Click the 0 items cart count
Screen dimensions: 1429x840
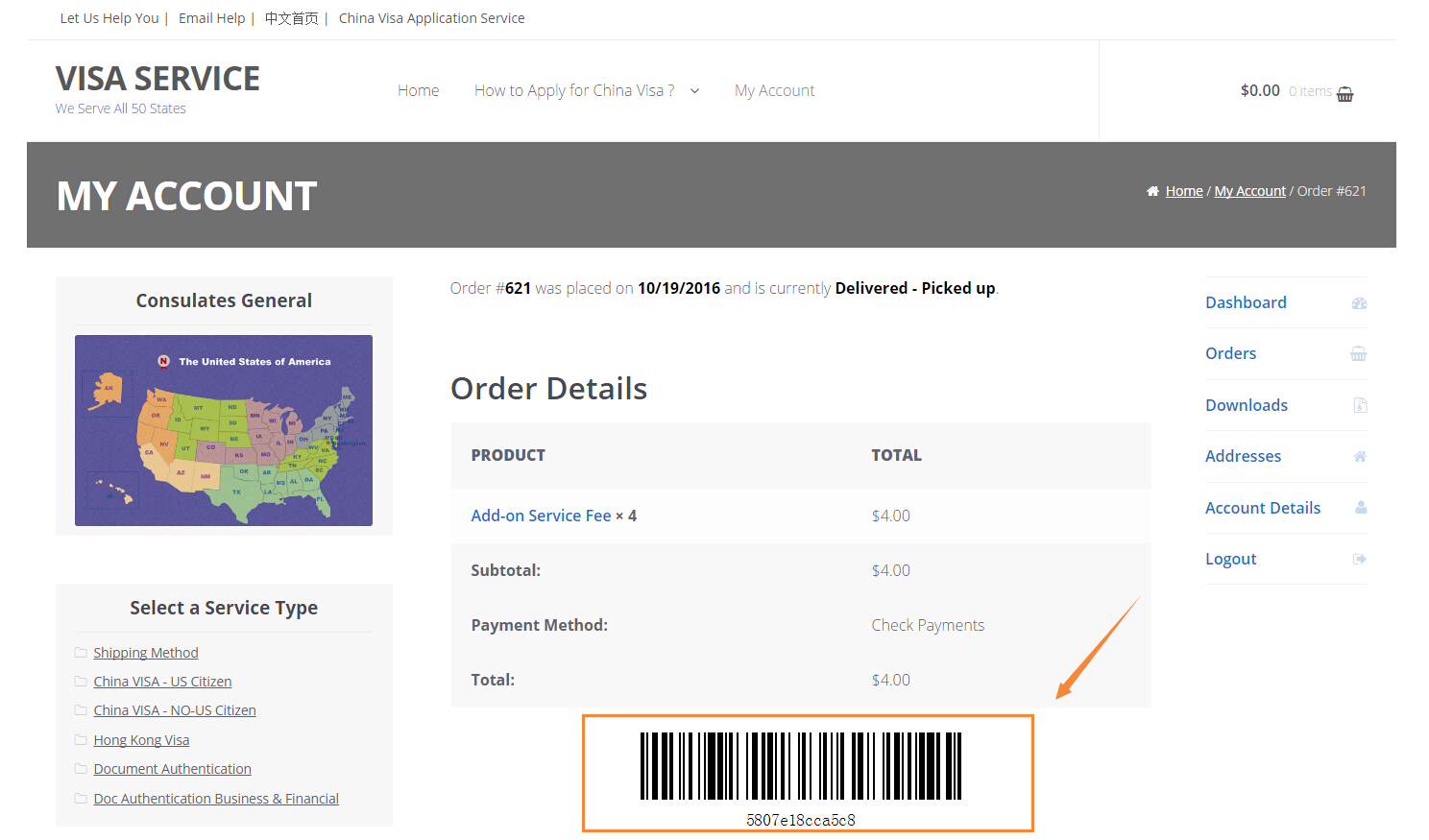coord(1310,91)
